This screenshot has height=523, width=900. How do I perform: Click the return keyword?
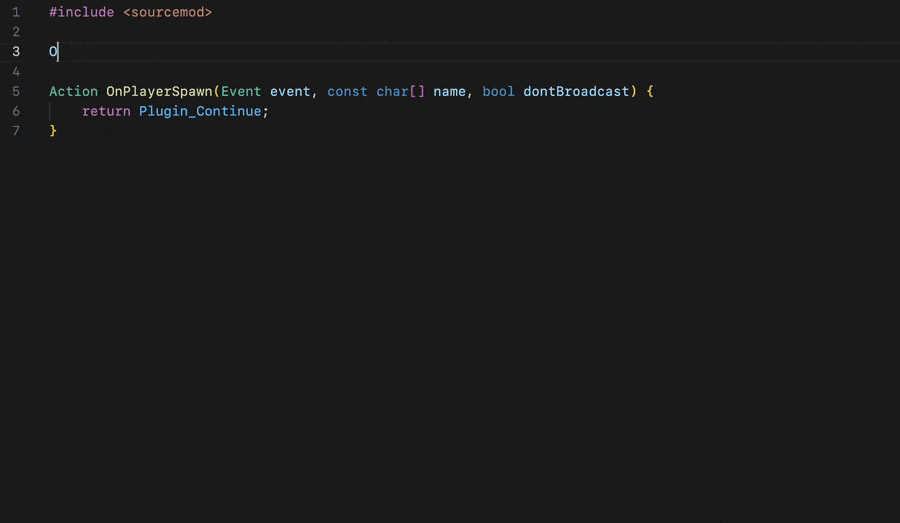tap(106, 111)
